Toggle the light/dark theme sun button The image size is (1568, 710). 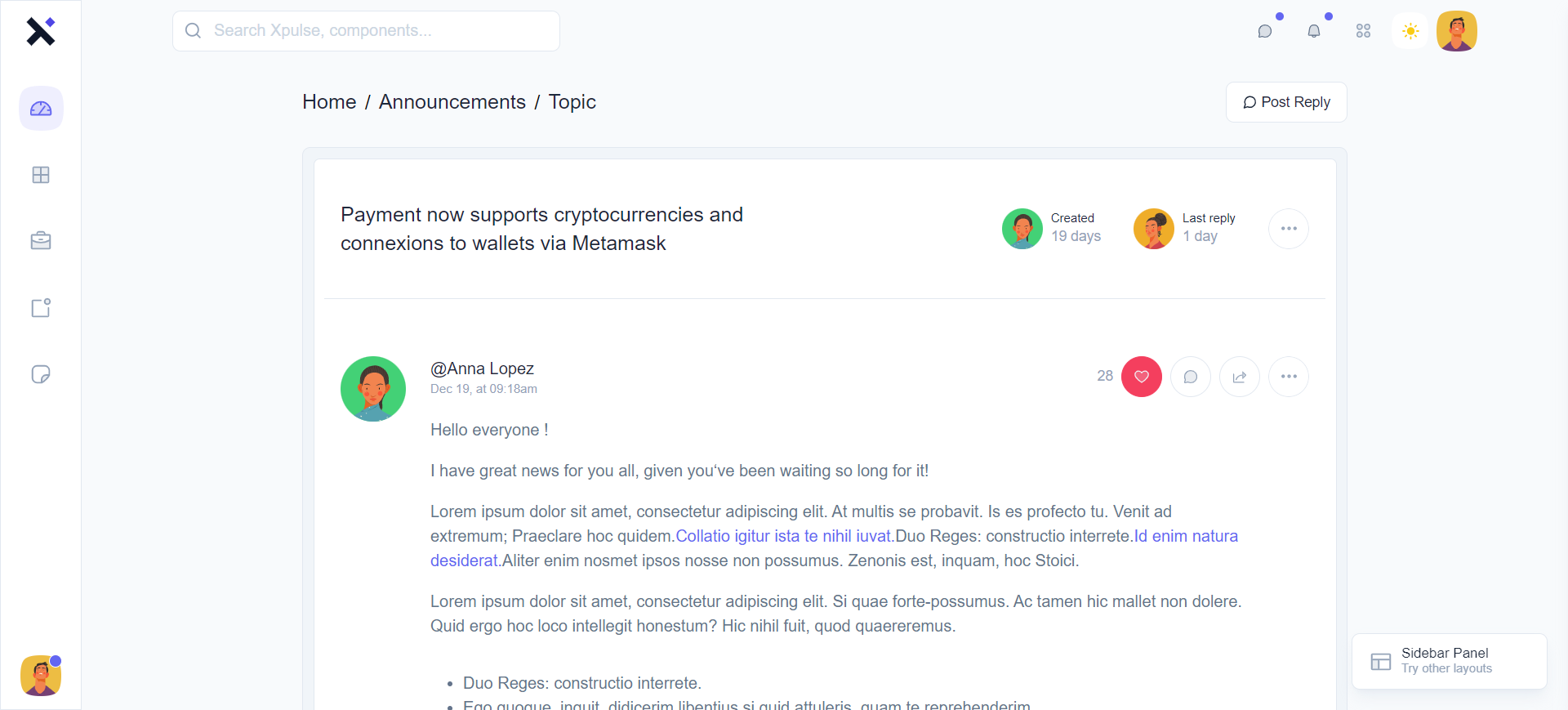click(1410, 31)
